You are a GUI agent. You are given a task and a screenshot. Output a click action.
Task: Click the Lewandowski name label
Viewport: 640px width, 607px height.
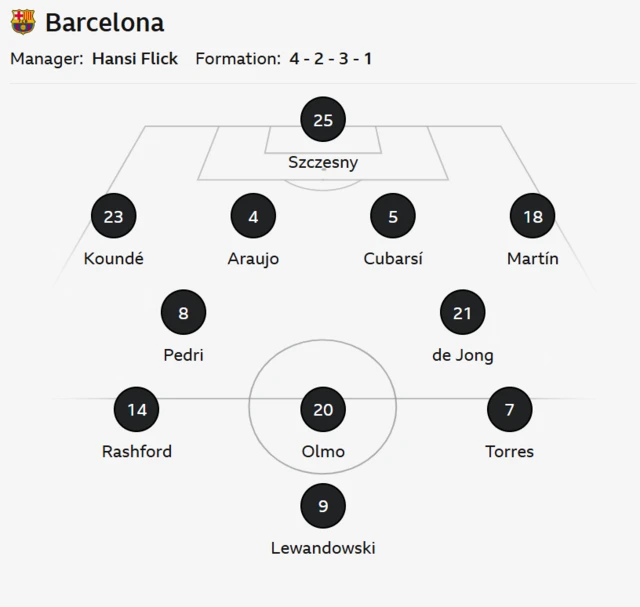323,548
